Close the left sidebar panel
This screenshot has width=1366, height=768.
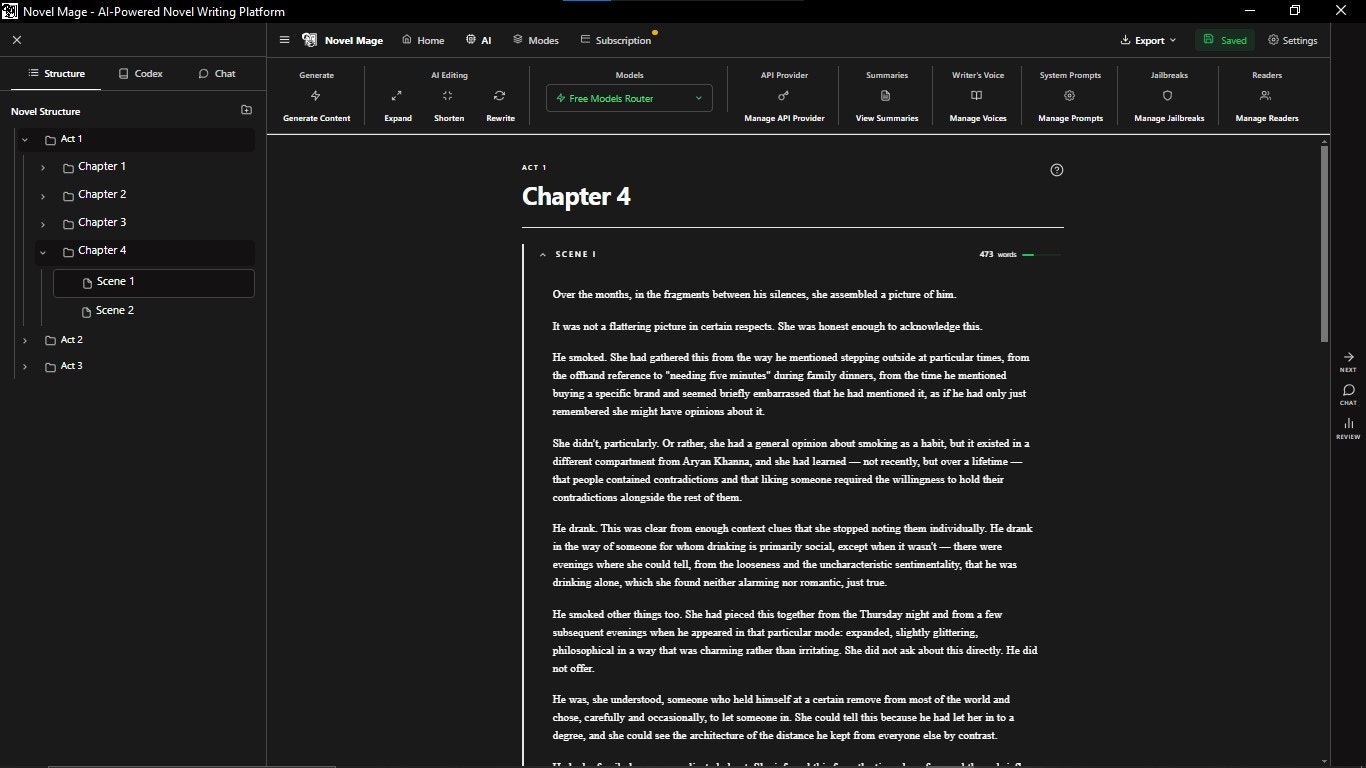17,40
